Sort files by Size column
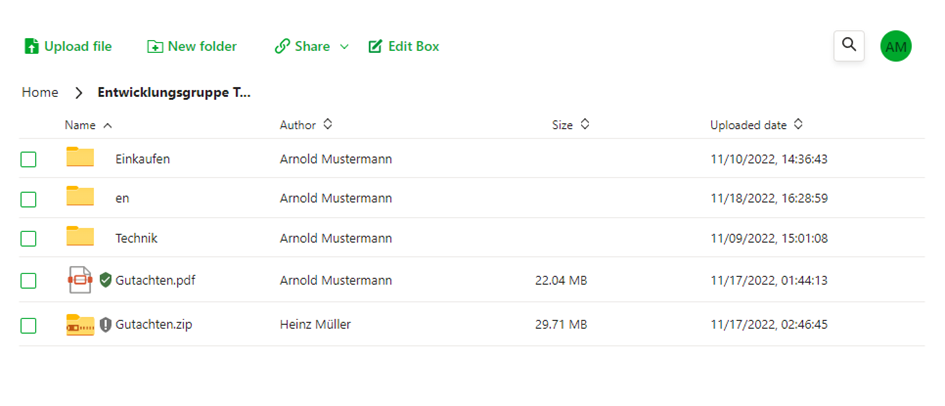945x406 pixels. pos(585,125)
